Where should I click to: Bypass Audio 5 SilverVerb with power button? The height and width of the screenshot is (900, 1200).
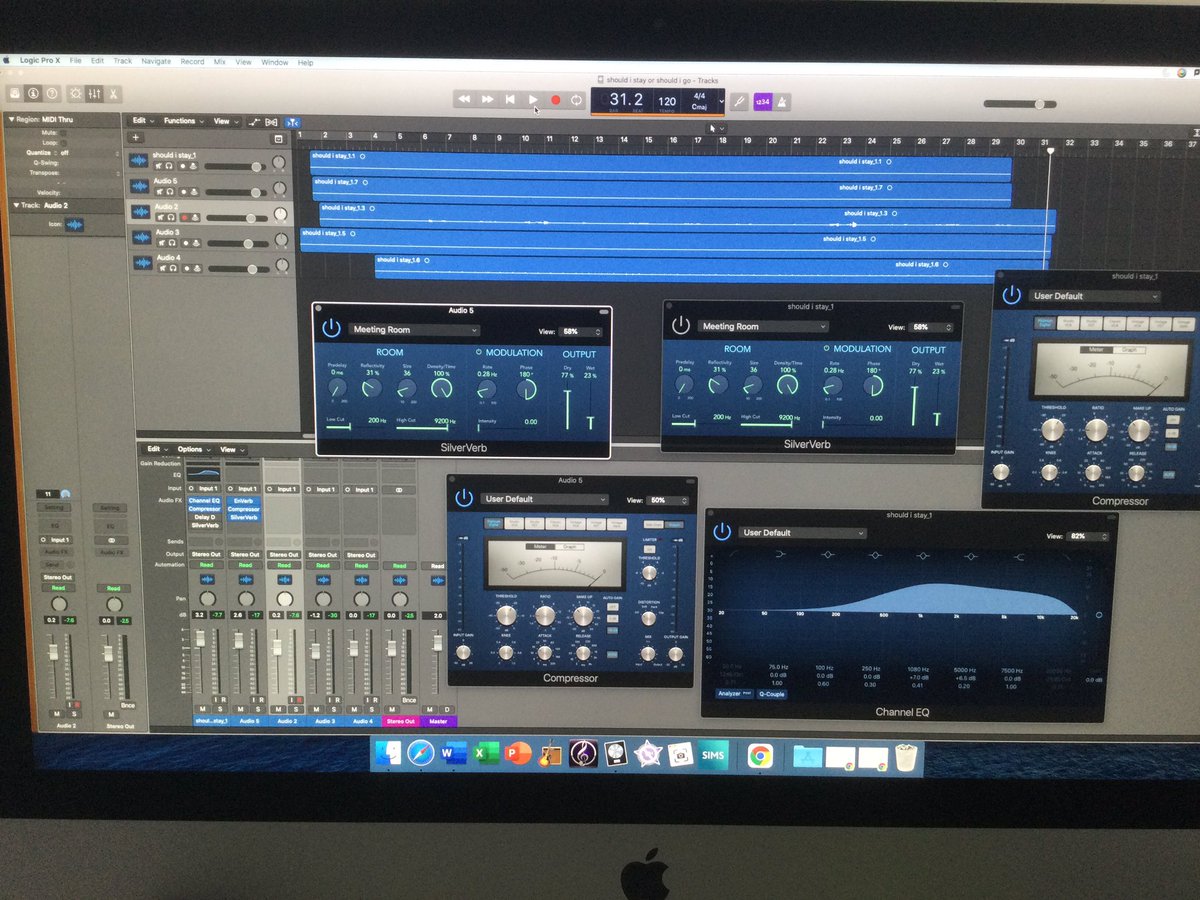tap(331, 329)
